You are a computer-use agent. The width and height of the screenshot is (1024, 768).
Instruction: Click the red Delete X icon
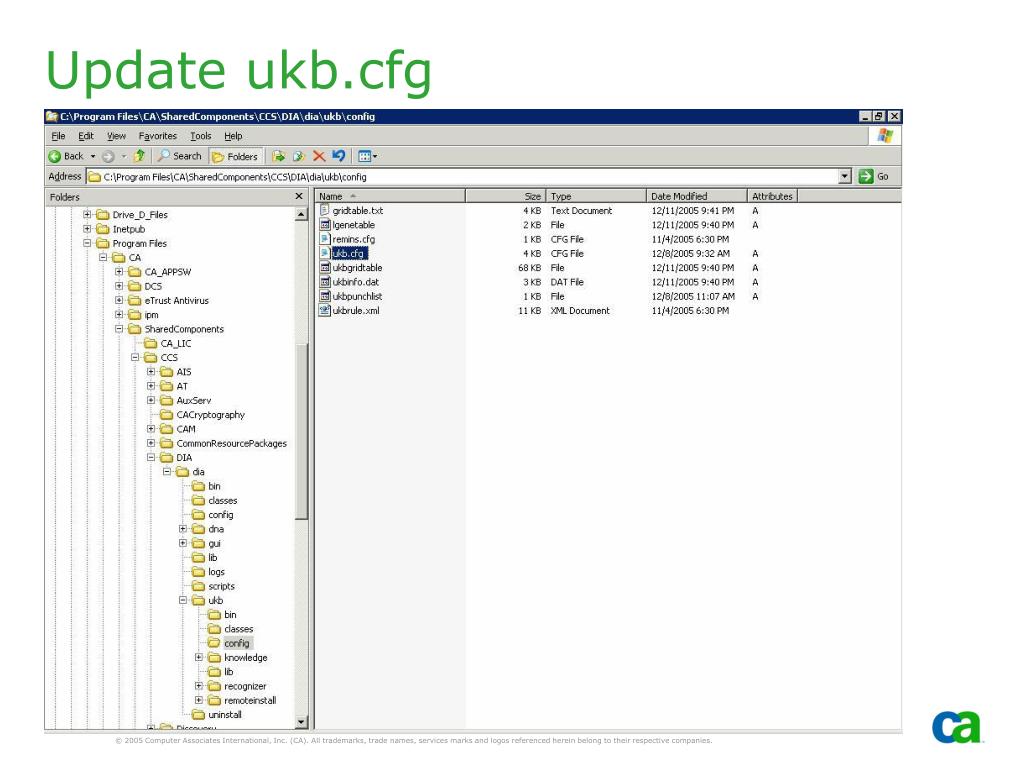319,156
